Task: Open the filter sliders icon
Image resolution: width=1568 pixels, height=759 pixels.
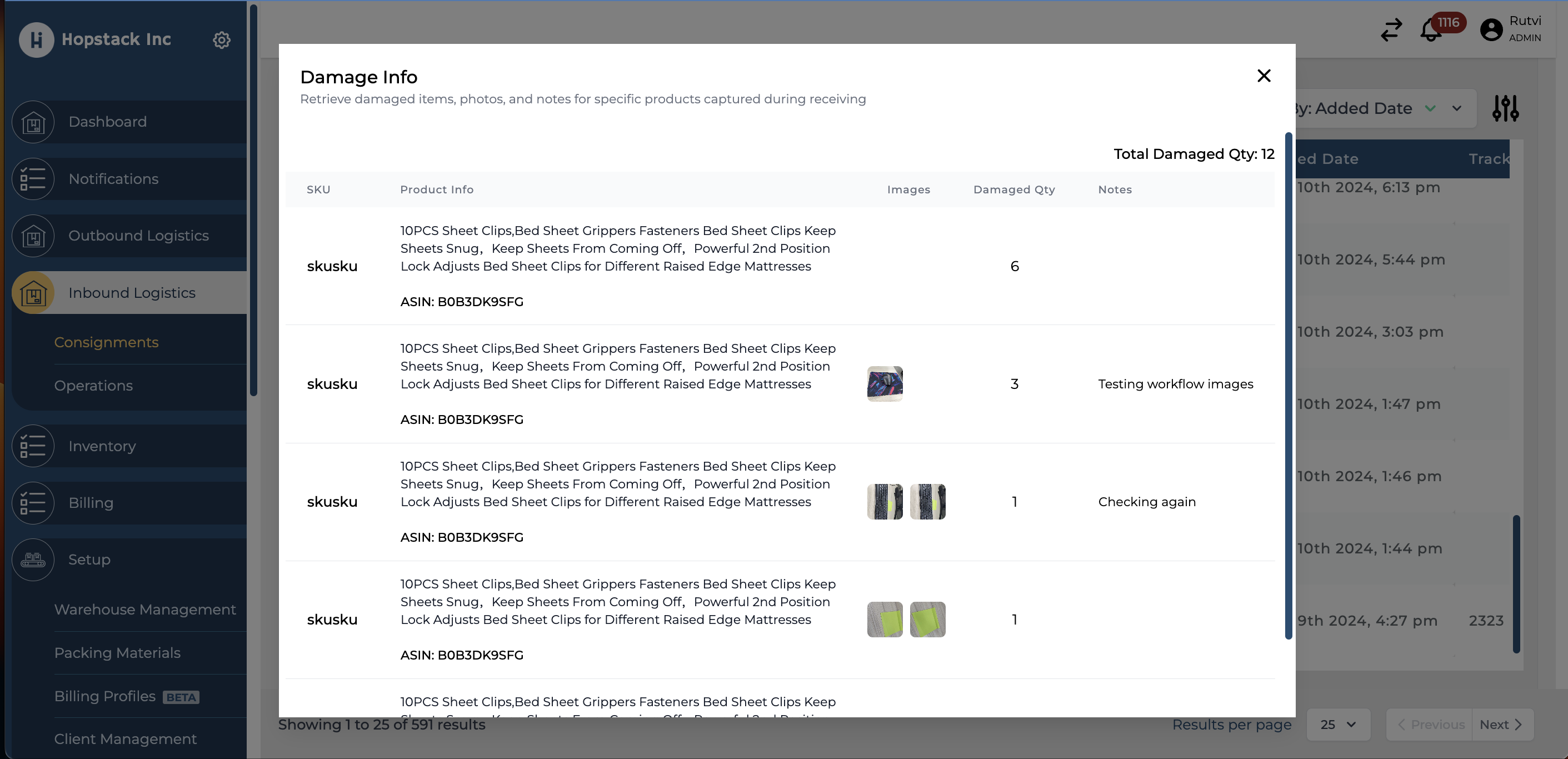Action: pos(1505,108)
